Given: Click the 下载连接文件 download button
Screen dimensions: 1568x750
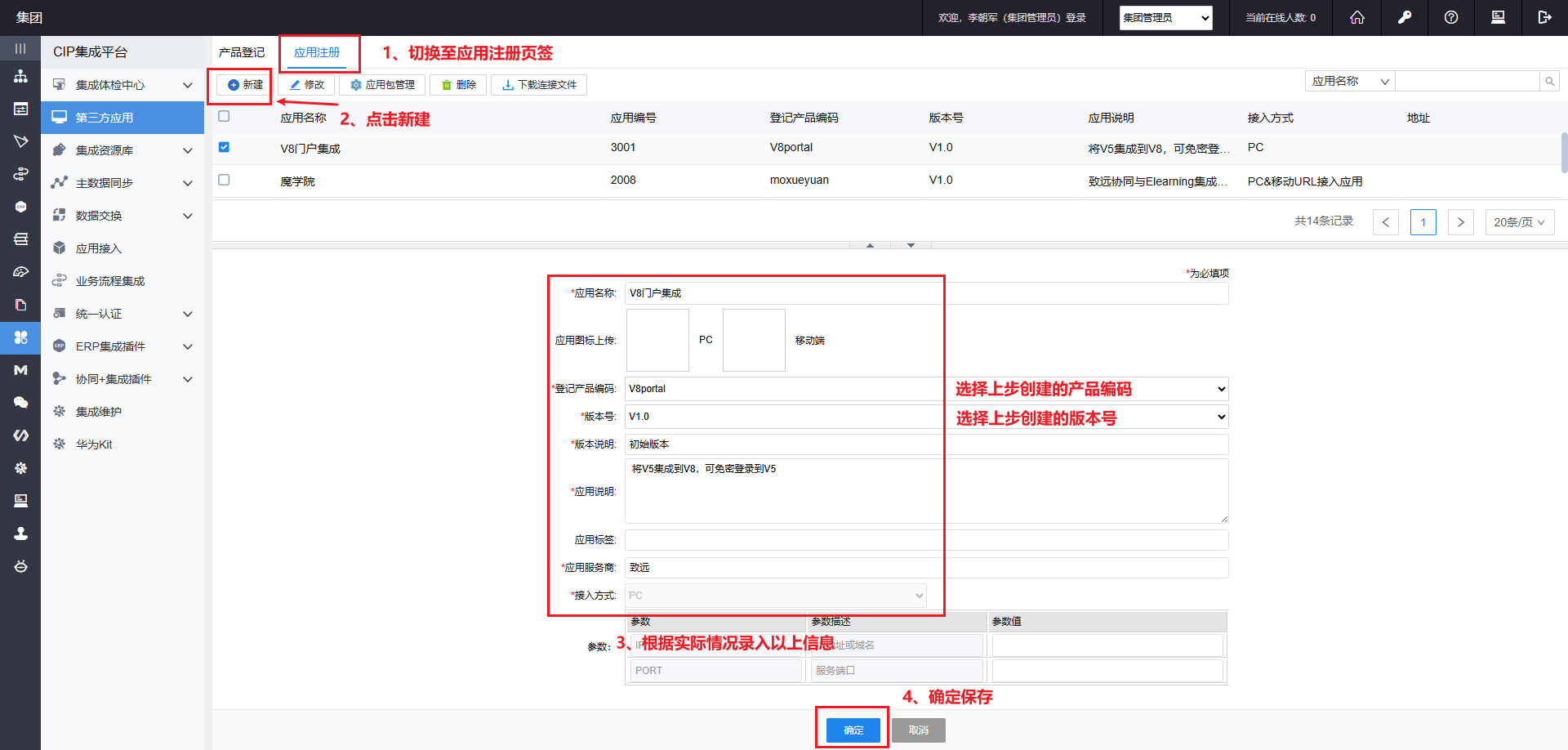Looking at the screenshot, I should [539, 85].
